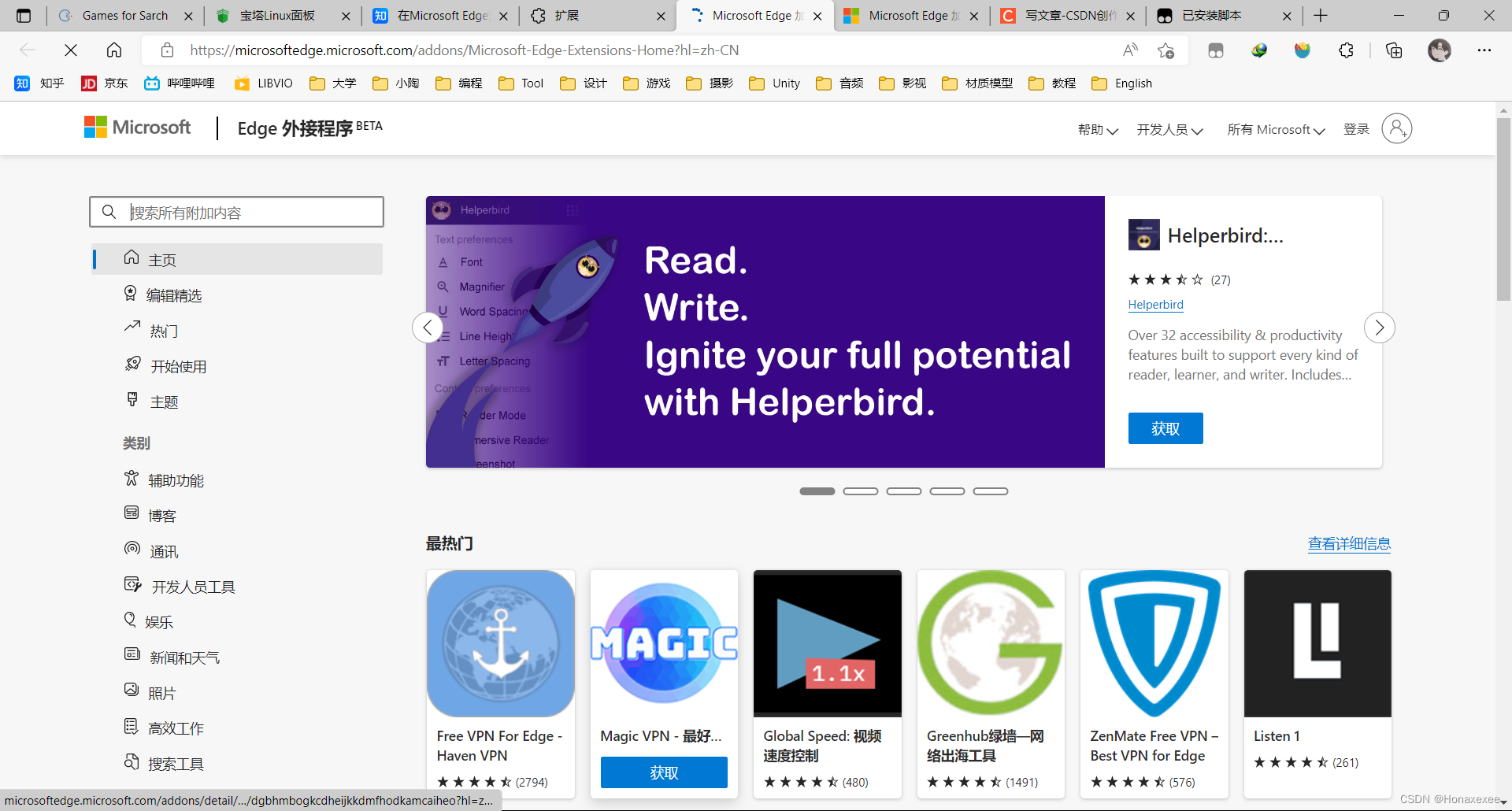Open ZenMate Free VPN extension thumbnail

click(1154, 643)
